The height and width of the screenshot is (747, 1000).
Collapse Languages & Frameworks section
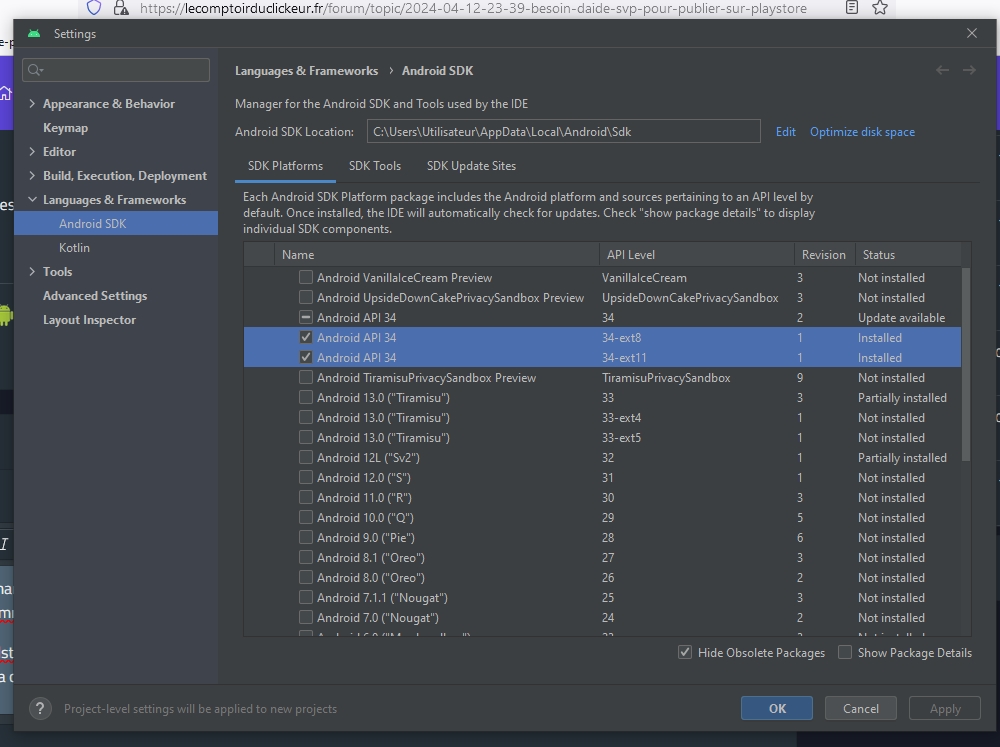(33, 200)
